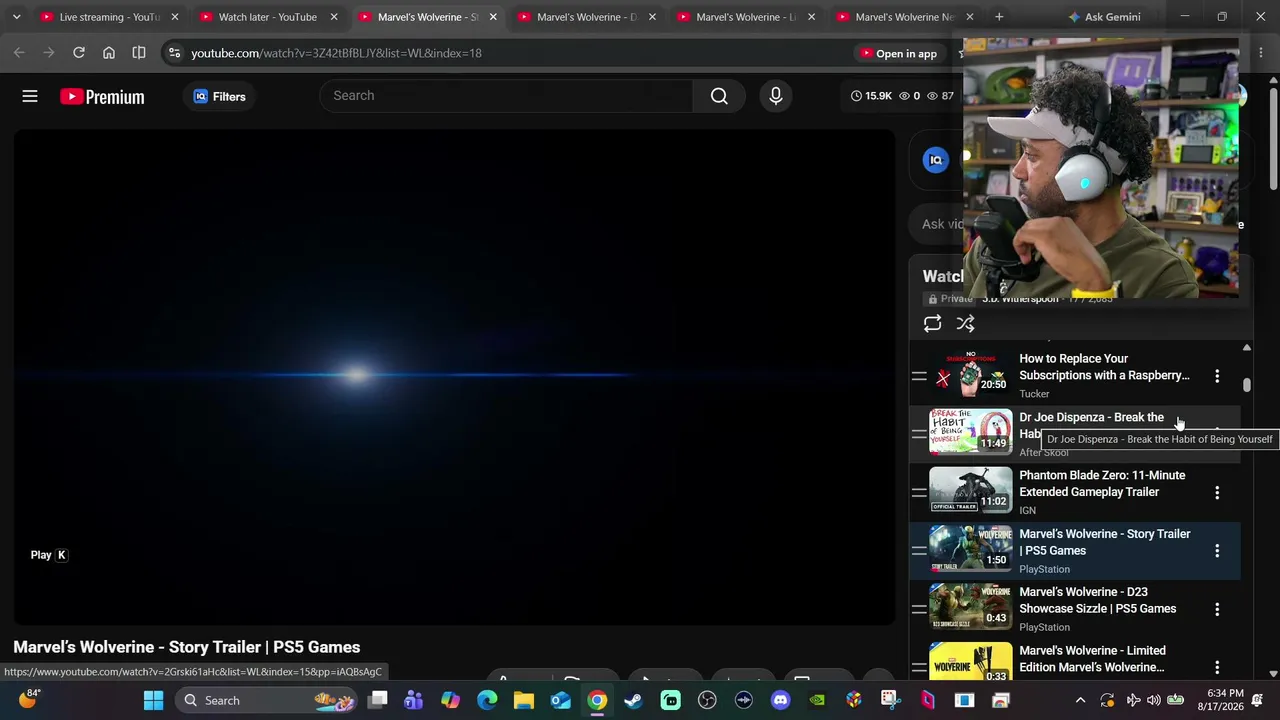1280x720 pixels.
Task: Switch to the Marvel's Wolverine - Li tab
Action: [x=746, y=17]
